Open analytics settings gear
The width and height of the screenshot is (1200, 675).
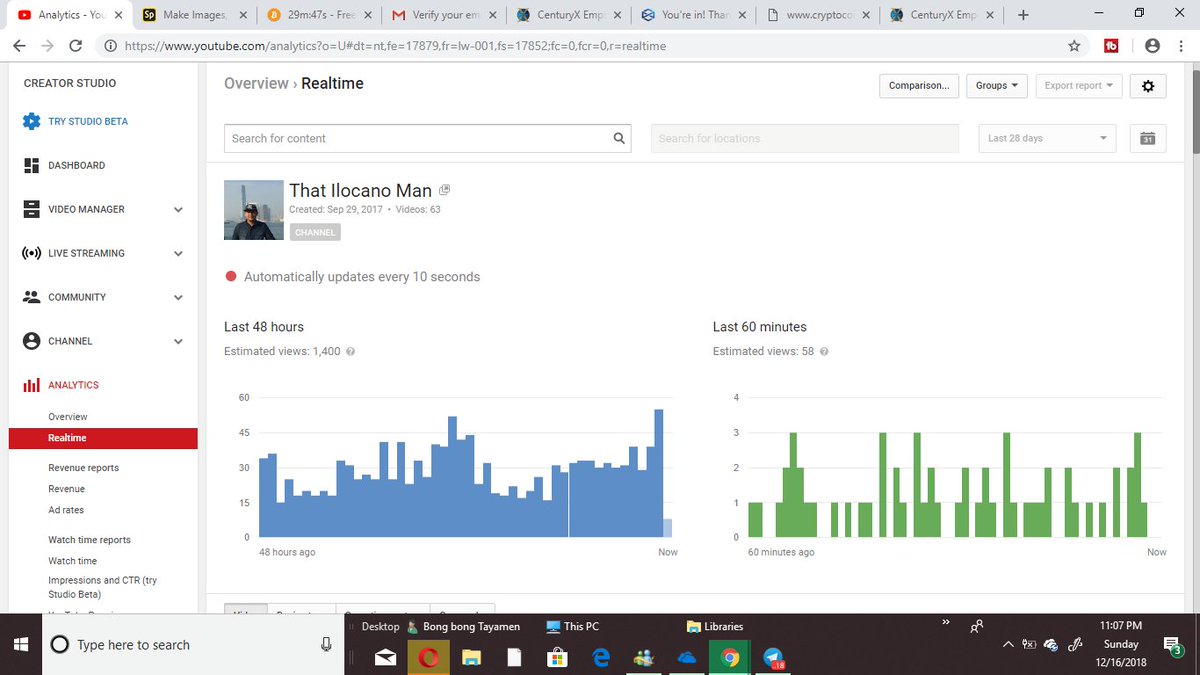[x=1148, y=86]
